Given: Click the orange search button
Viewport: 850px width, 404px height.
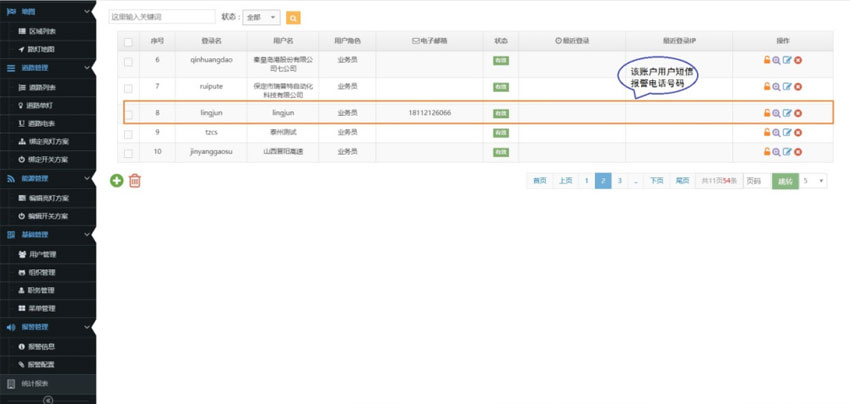Looking at the screenshot, I should click(293, 18).
